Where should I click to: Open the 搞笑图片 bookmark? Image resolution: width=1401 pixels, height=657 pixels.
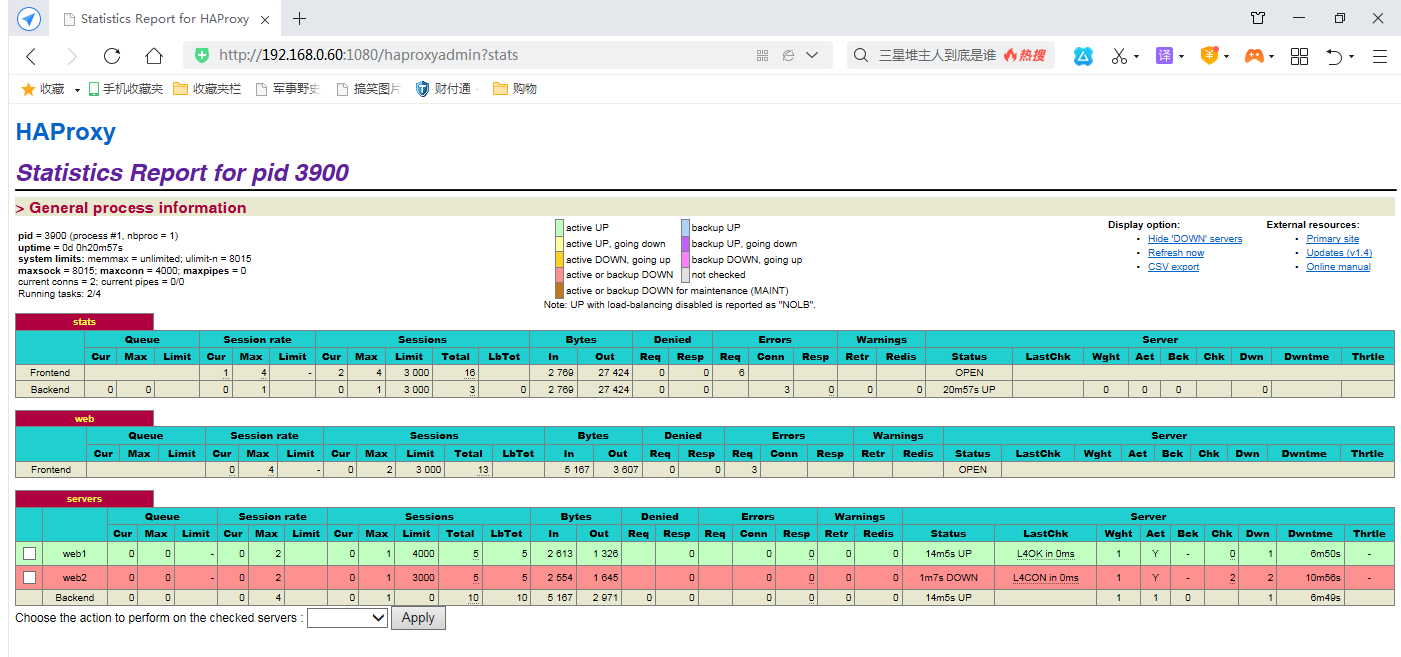pos(369,89)
